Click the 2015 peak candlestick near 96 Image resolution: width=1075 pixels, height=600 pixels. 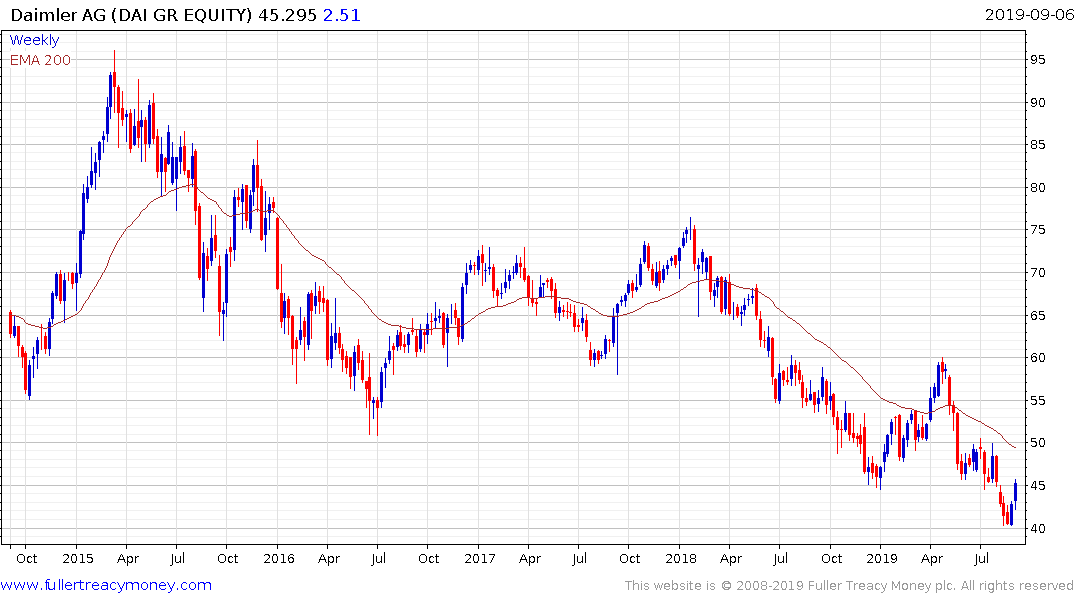coord(114,79)
